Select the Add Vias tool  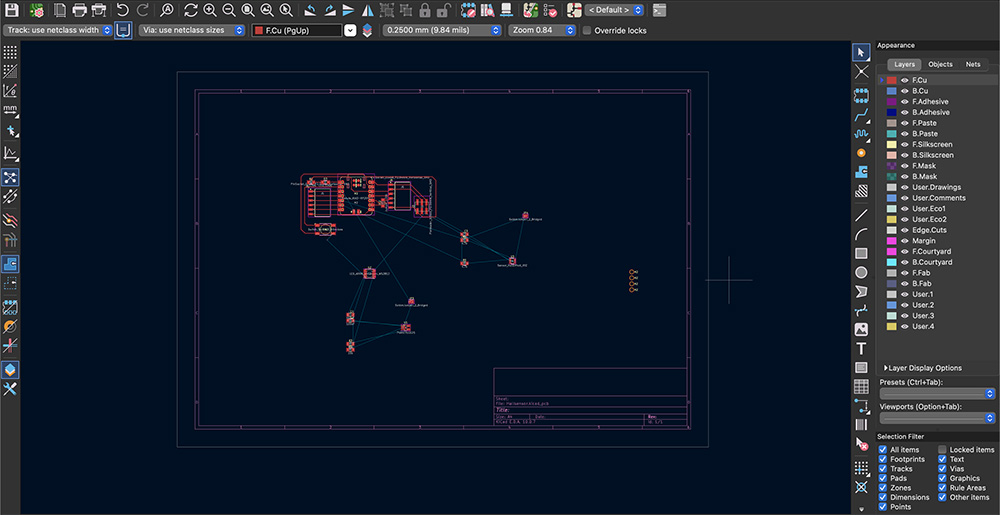[862, 153]
